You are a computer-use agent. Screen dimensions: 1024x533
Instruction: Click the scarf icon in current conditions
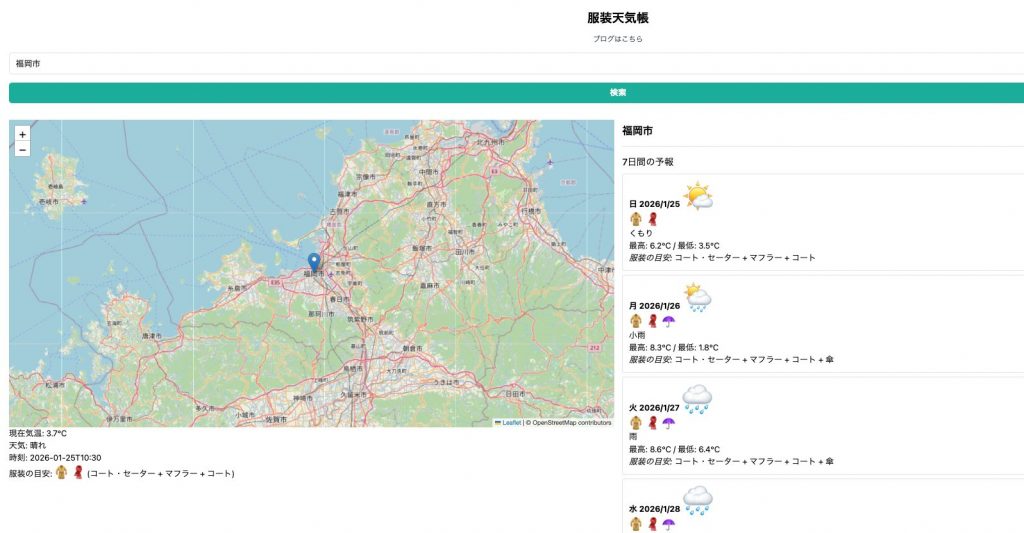(78, 472)
